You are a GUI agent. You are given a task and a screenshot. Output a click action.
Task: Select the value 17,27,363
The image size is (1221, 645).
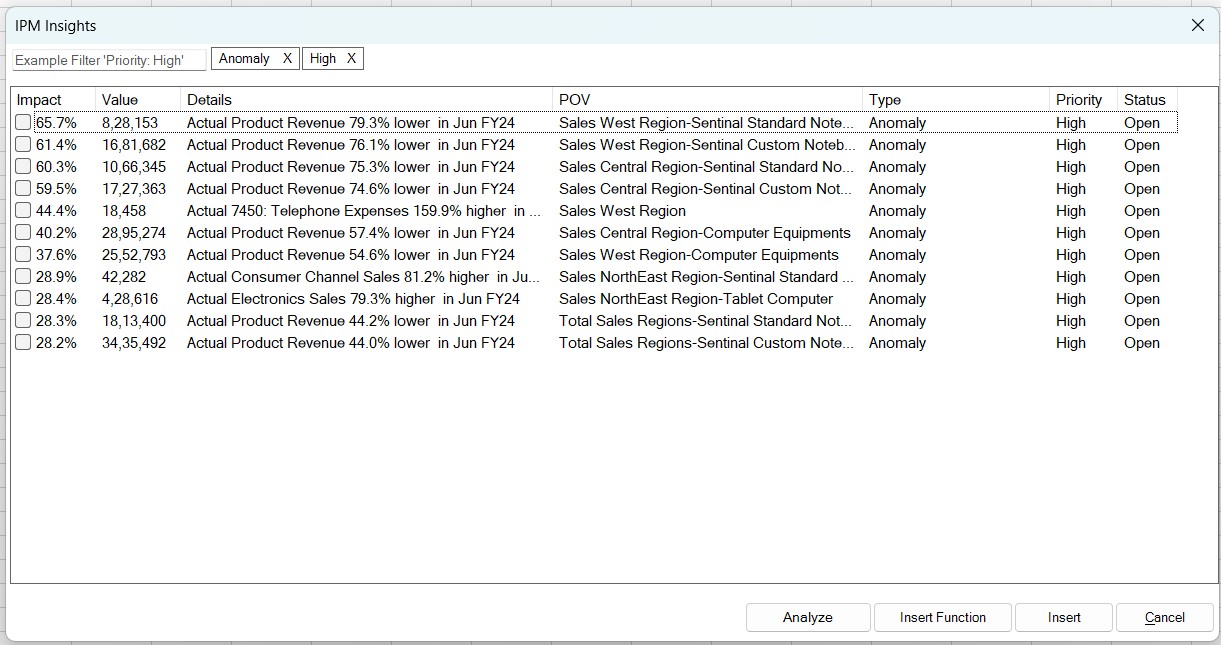(134, 189)
